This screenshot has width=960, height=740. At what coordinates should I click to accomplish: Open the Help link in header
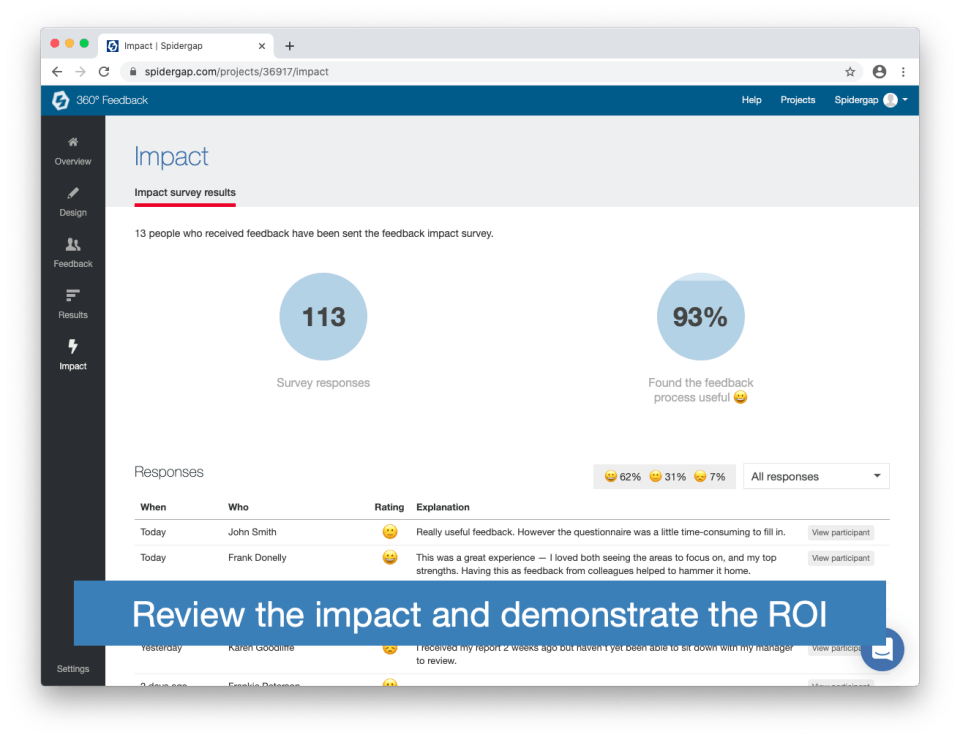pos(751,100)
